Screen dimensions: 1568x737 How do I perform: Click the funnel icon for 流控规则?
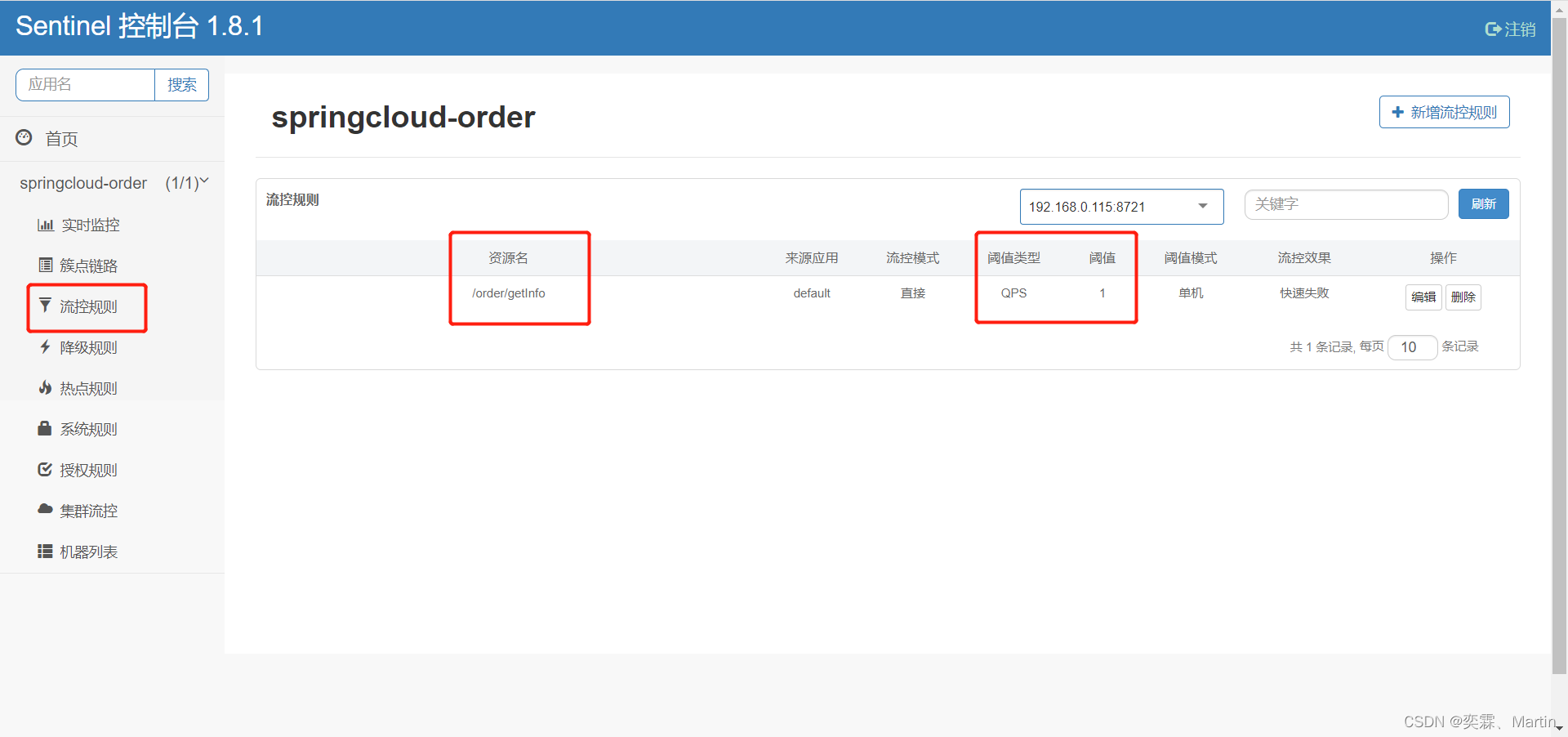coord(46,306)
